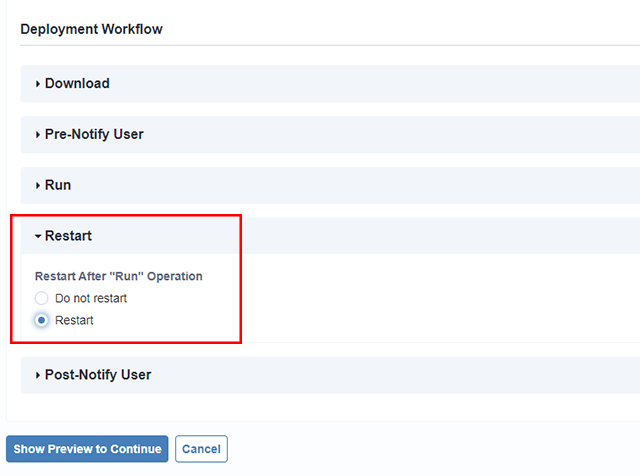Click the down-arrow icon beside Restart
The image size is (640, 476).
click(x=38, y=237)
